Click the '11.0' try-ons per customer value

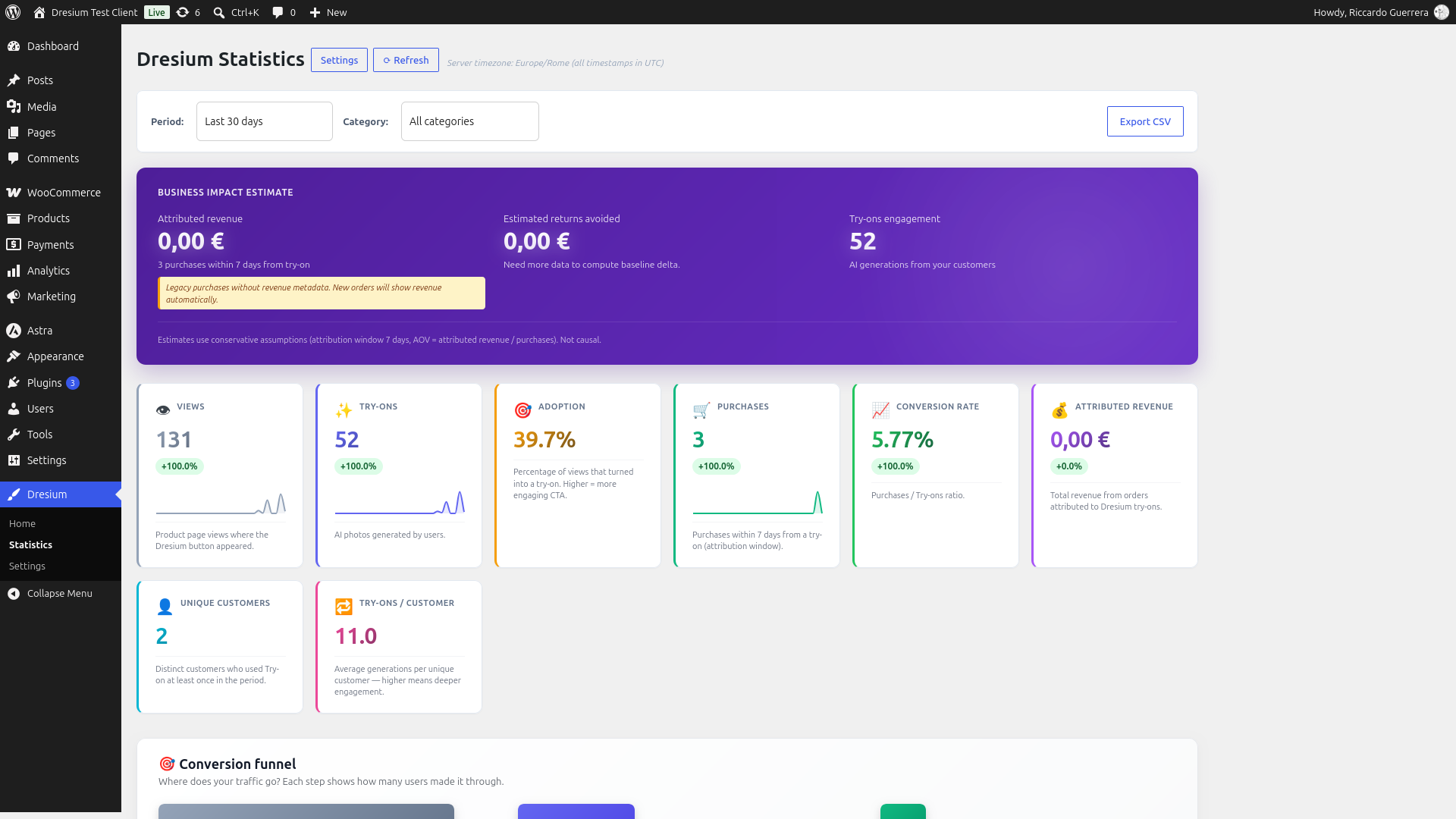[356, 636]
